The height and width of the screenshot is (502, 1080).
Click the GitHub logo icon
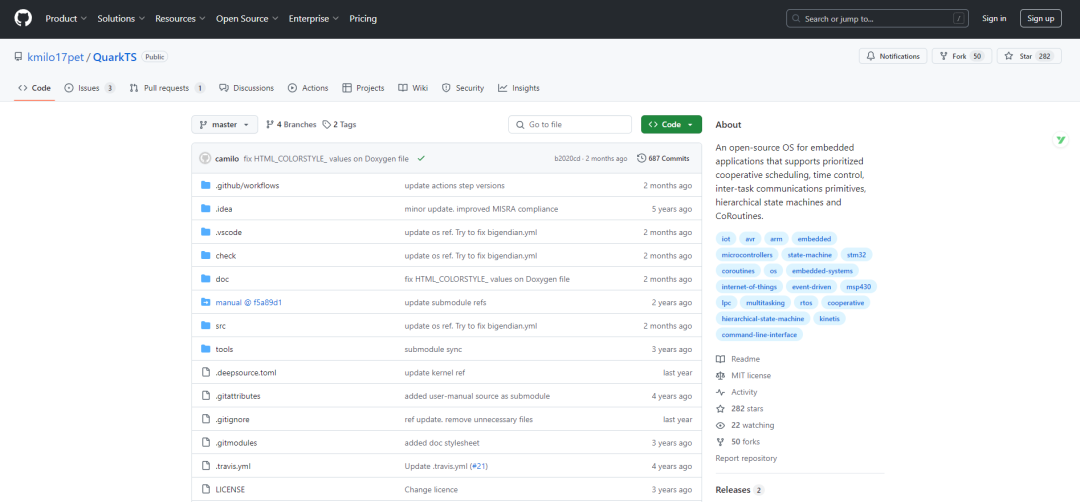coord(23,19)
